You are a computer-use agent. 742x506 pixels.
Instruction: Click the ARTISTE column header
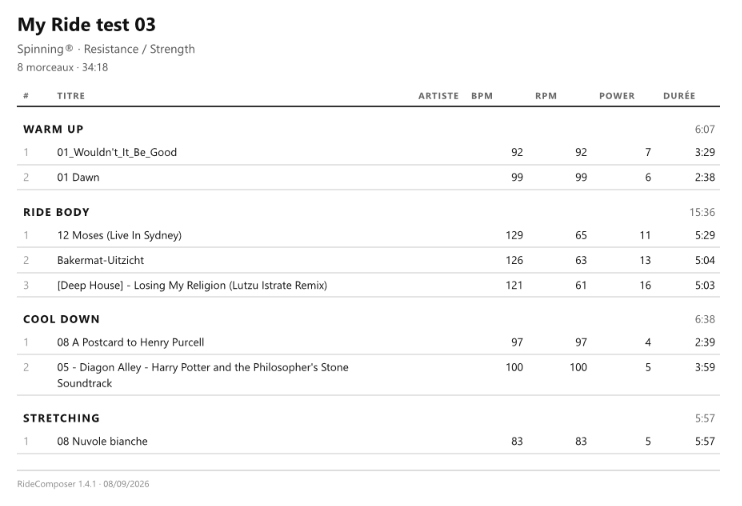[x=438, y=96]
